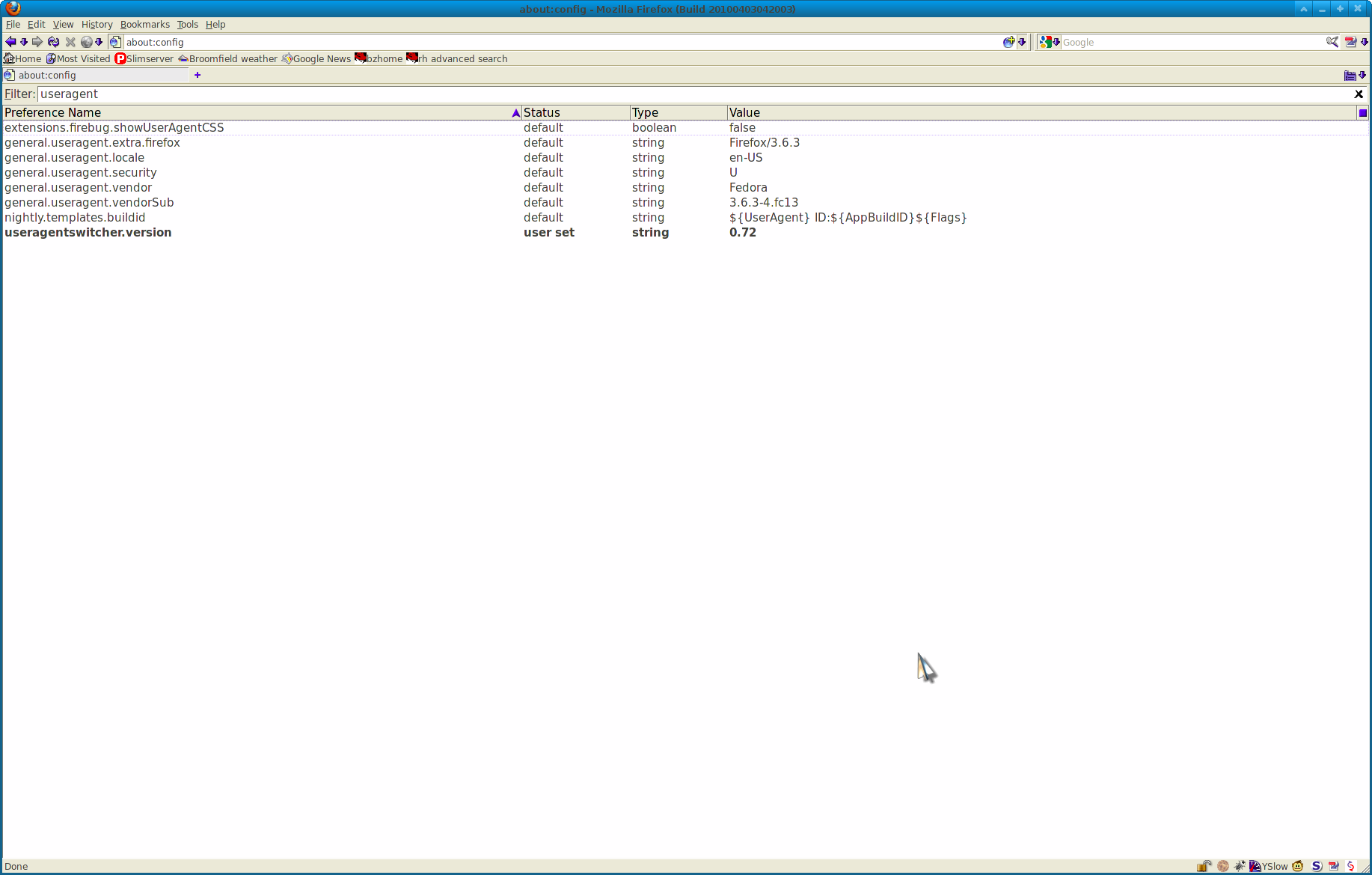Click the blue S status bar icon

pos(1317,866)
